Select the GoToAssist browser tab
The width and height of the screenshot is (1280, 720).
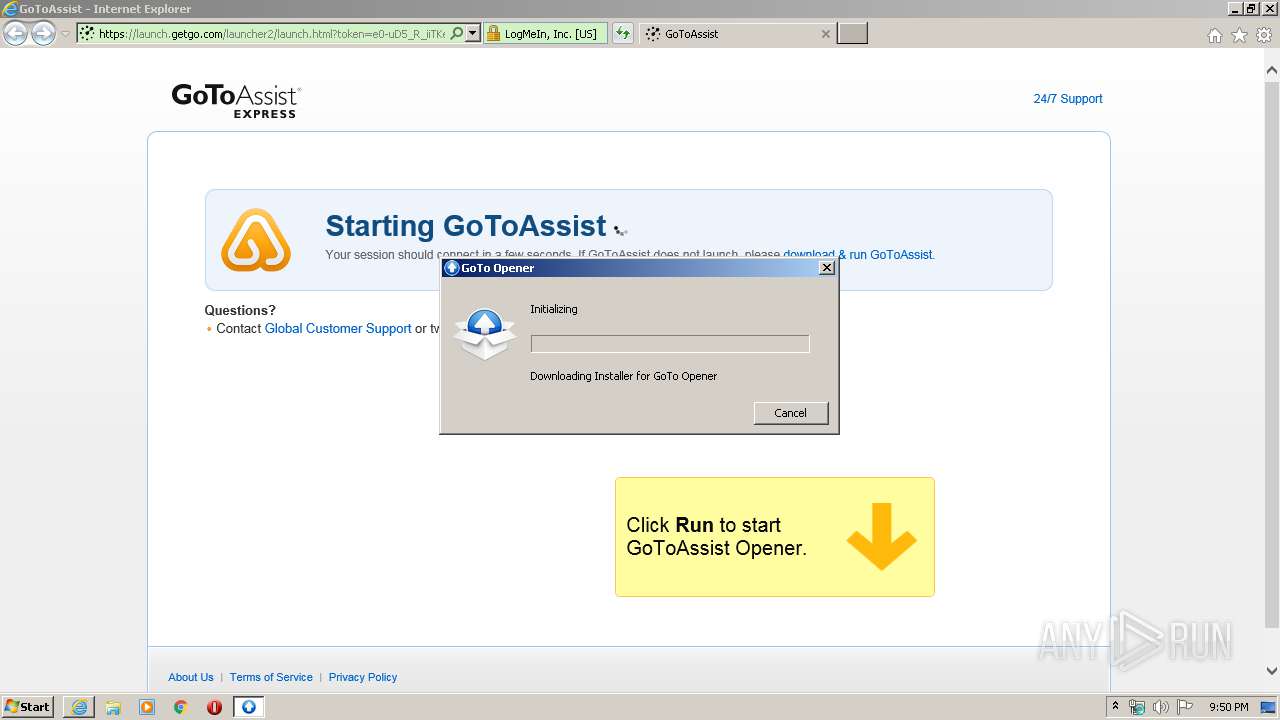tap(735, 34)
